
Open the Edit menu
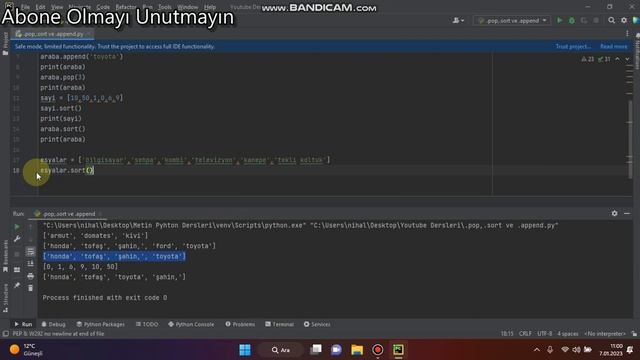click(x=40, y=7)
